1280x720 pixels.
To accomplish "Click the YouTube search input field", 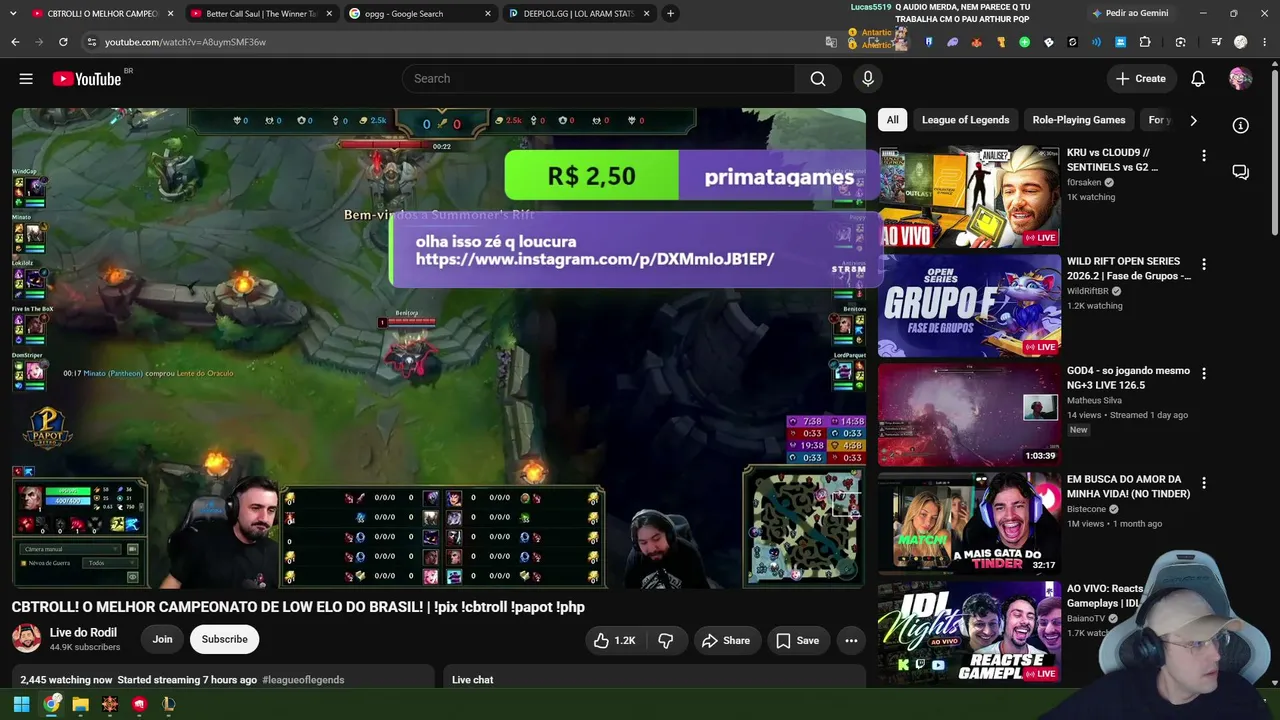I will click(598, 79).
